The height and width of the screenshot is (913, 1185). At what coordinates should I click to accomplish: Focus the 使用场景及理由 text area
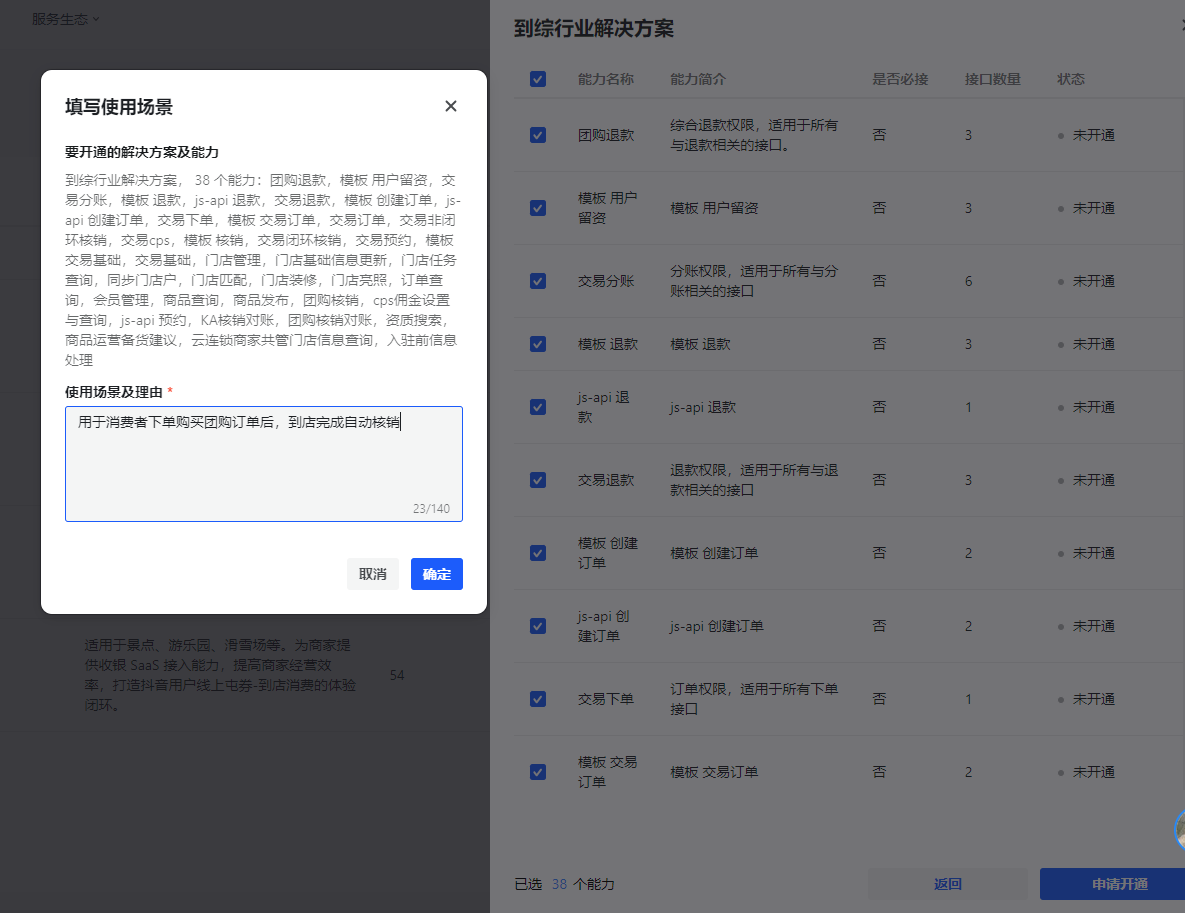tap(264, 464)
